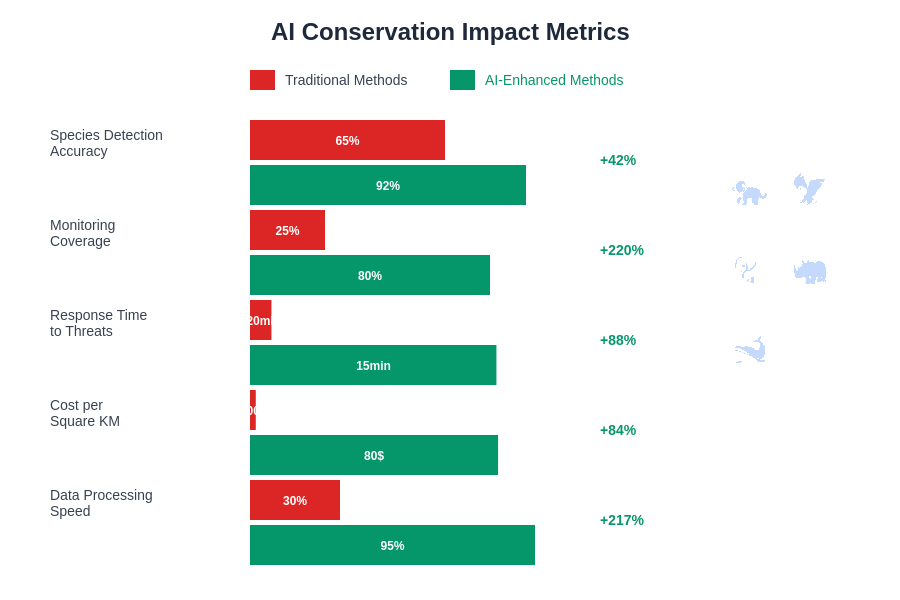Click the AI Conservation Impact Metrics title
Image resolution: width=900 pixels, height=600 pixels.
tap(450, 32)
